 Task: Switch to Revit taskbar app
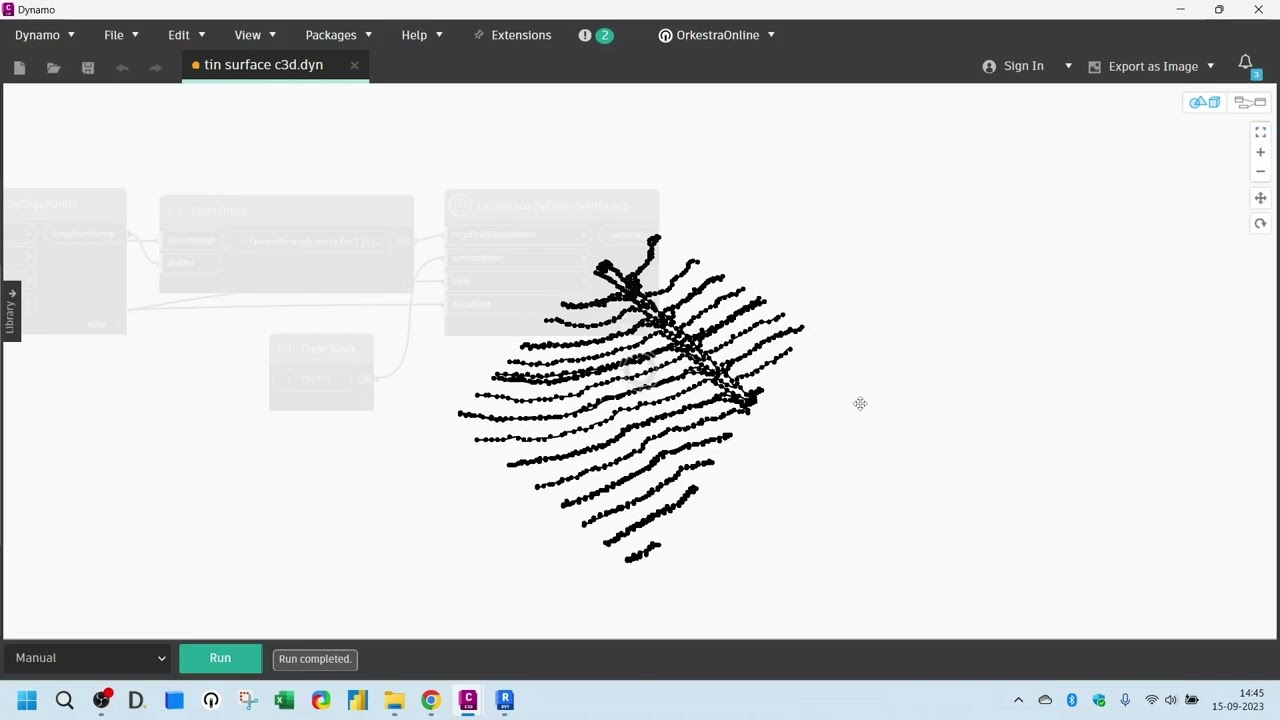[505, 700]
